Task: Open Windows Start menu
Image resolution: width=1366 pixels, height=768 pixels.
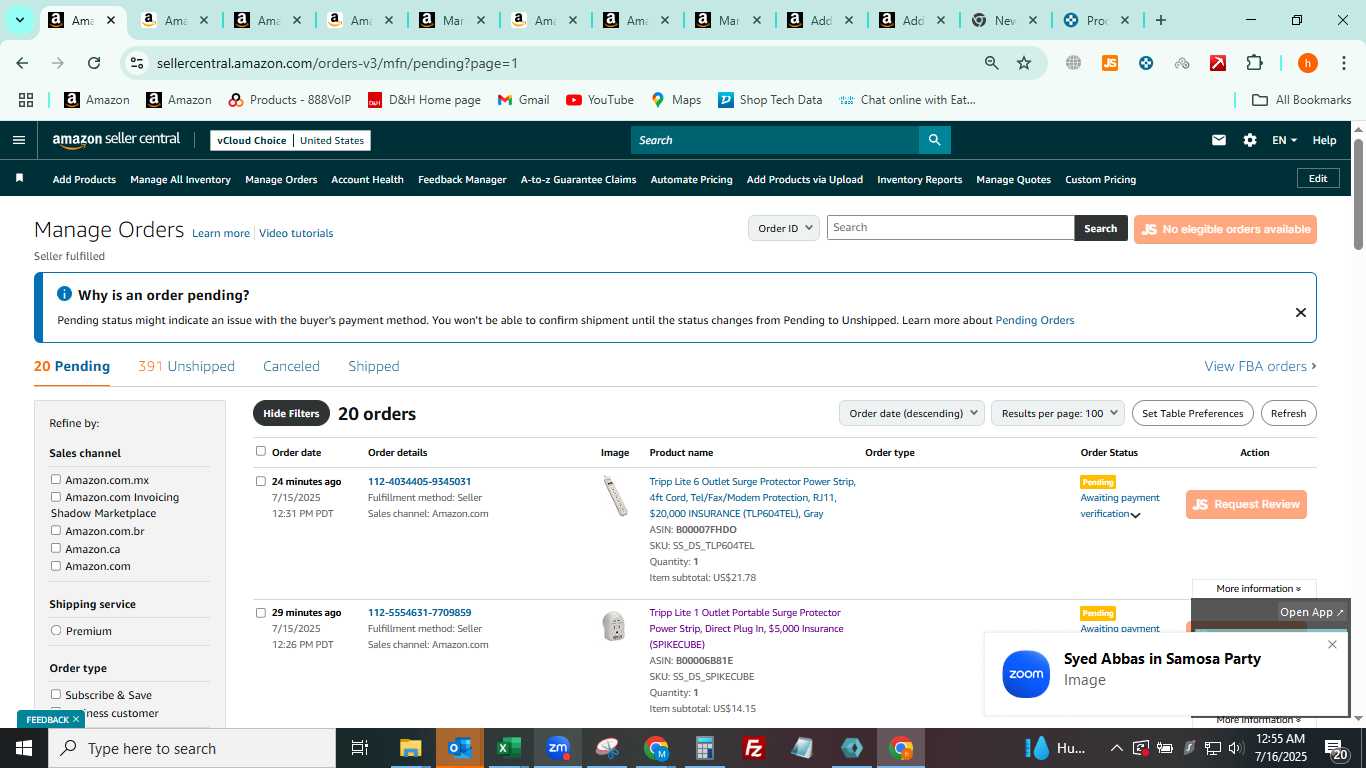Action: (24, 748)
